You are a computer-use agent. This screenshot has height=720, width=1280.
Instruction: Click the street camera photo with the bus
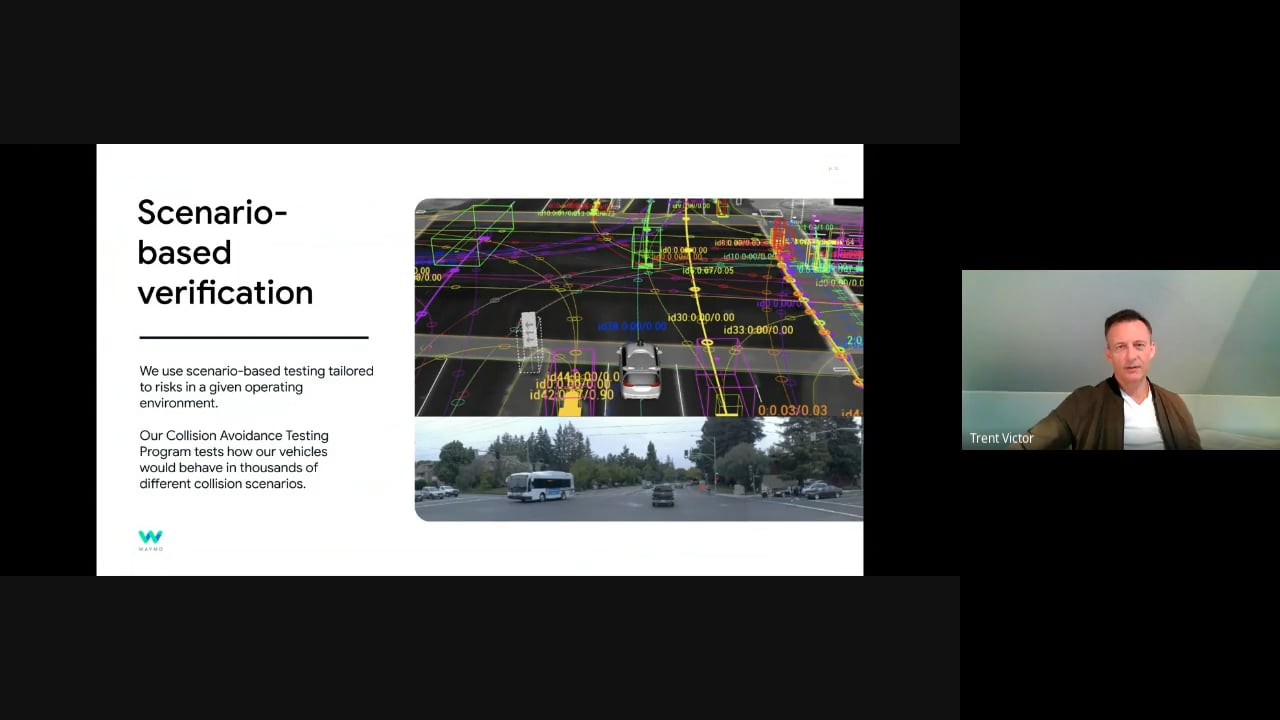(x=639, y=469)
